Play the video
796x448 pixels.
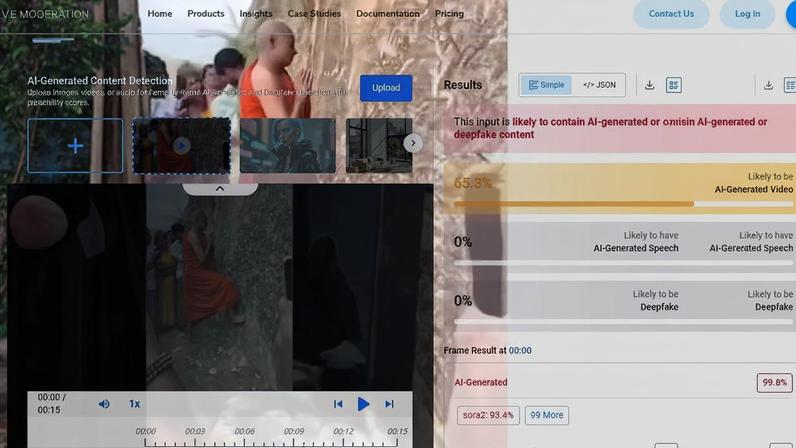(x=363, y=404)
